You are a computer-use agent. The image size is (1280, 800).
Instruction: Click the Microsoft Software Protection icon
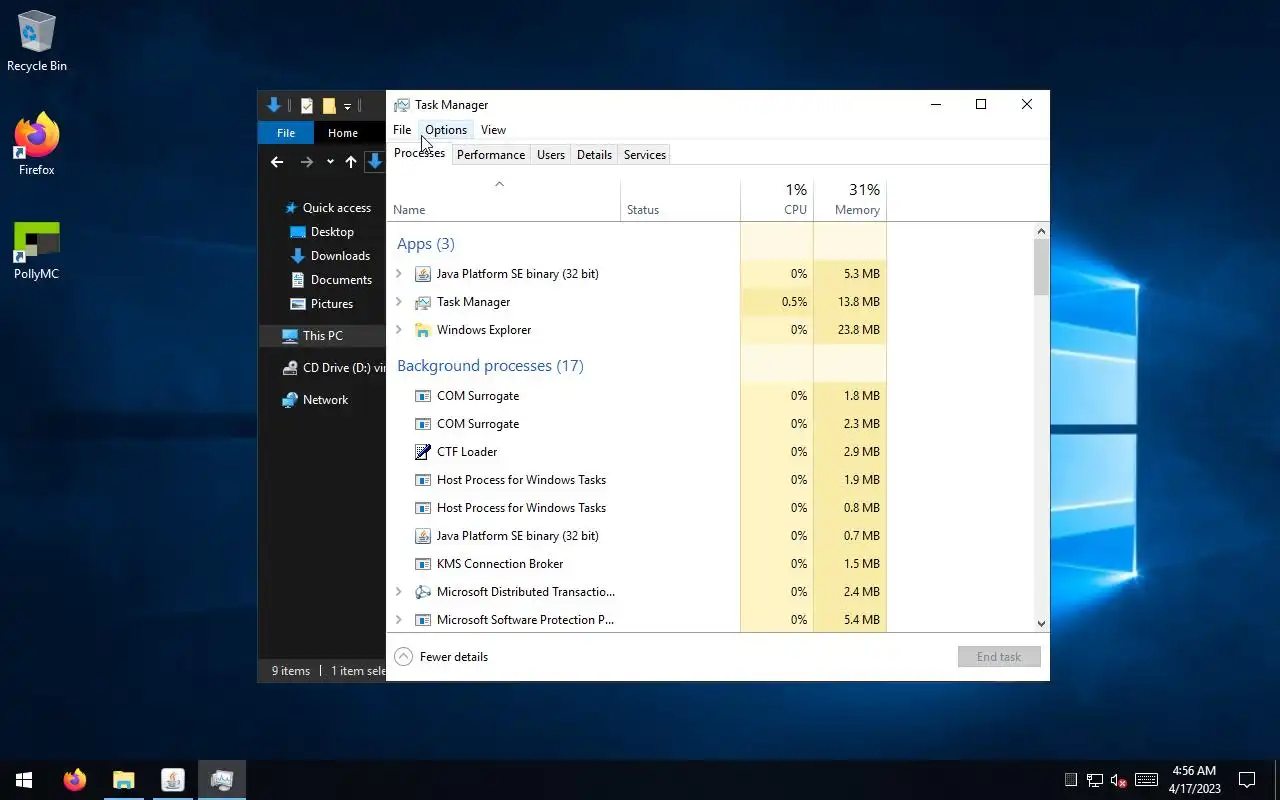tap(423, 620)
